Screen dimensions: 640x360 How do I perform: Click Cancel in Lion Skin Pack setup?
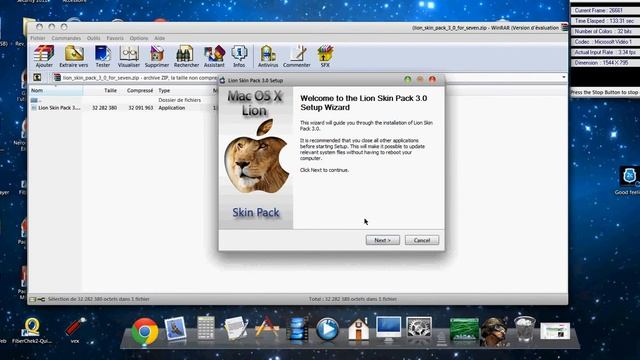(x=422, y=240)
